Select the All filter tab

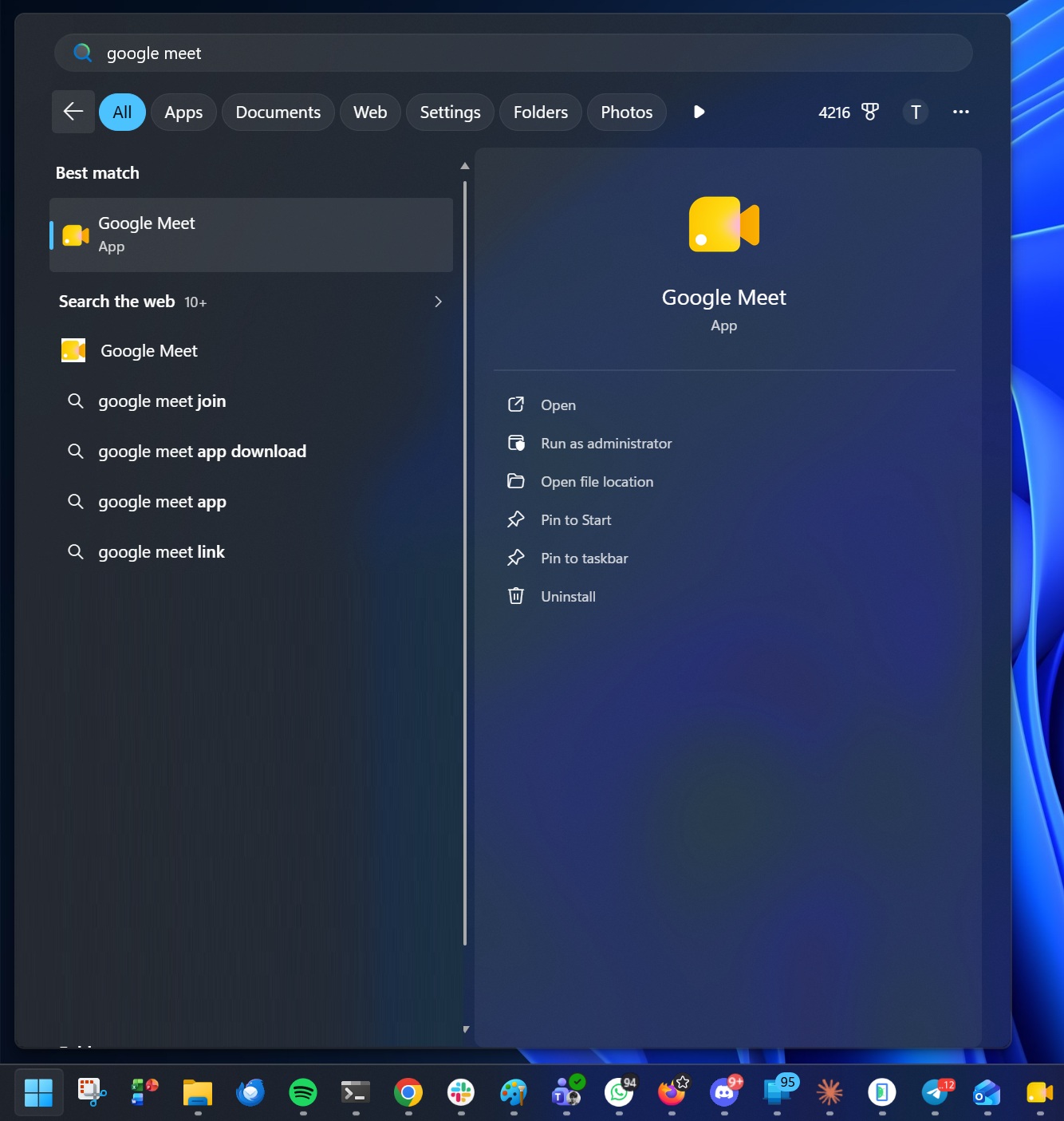click(x=122, y=112)
